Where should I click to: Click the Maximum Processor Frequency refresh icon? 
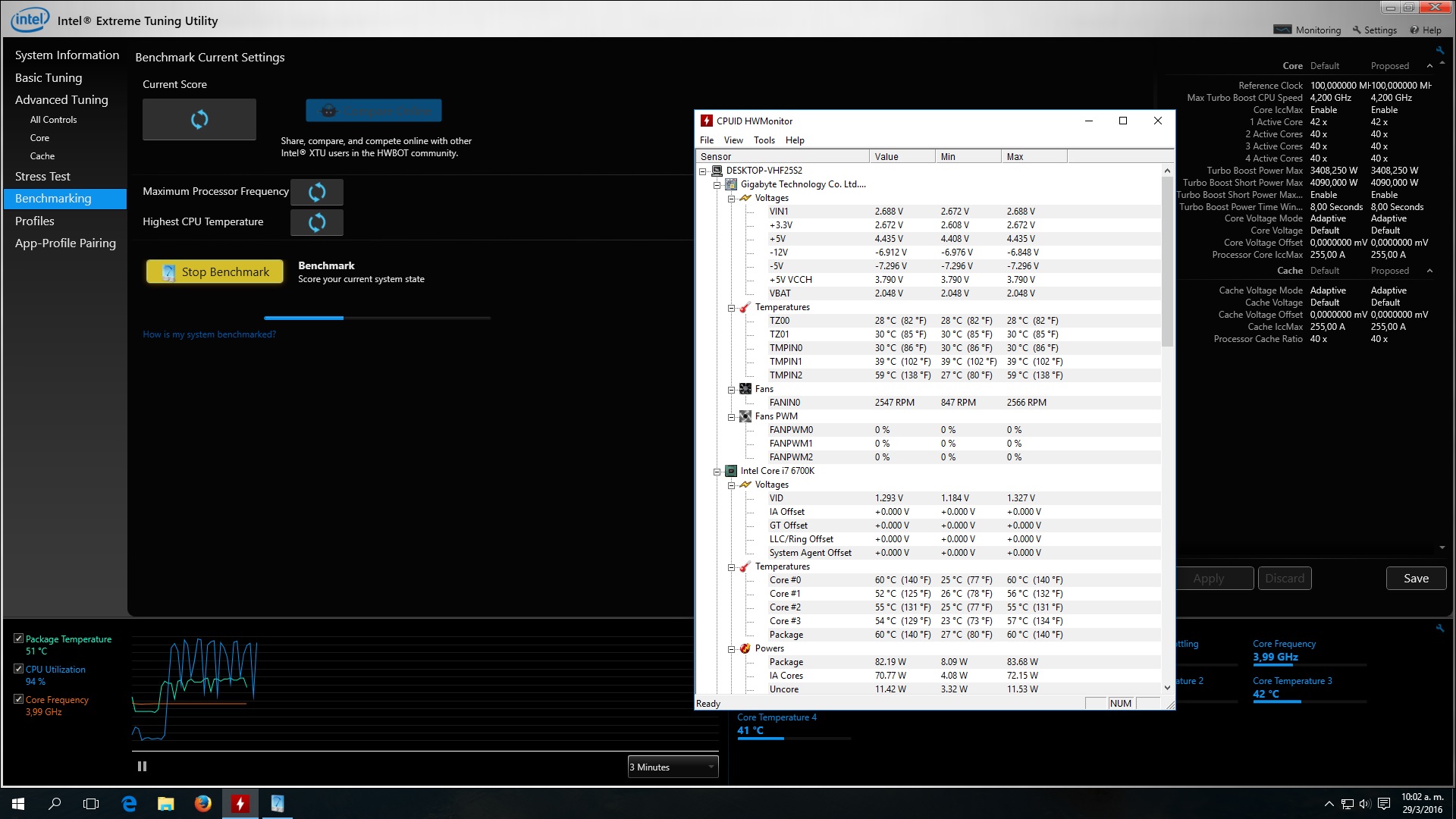click(317, 192)
